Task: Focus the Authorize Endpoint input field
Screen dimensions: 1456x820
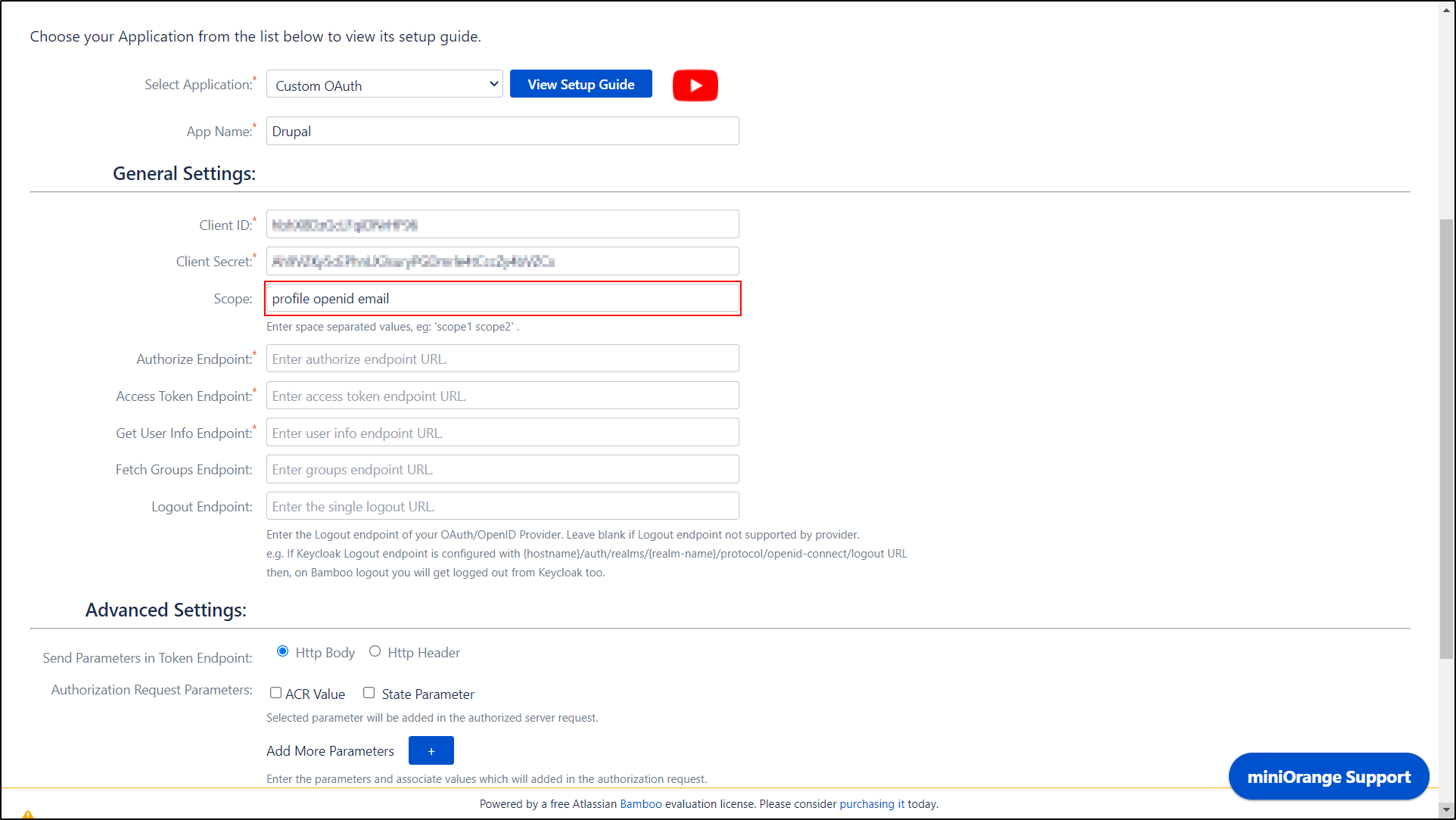Action: coord(502,359)
